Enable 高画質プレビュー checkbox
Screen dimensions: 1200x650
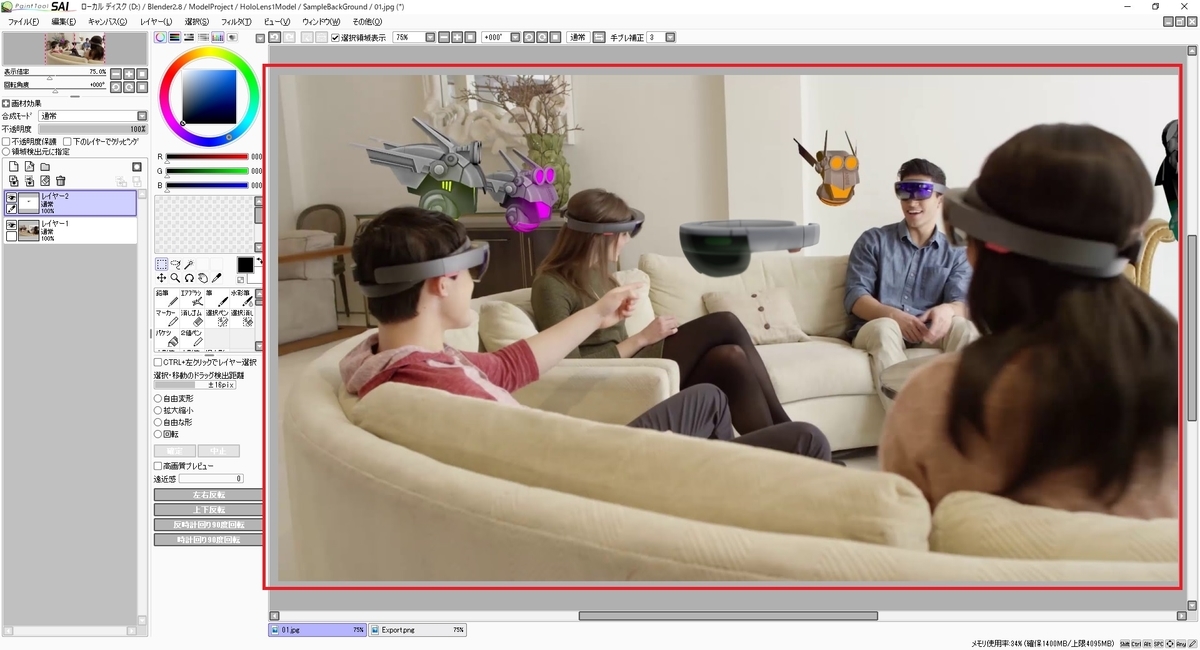click(158, 466)
